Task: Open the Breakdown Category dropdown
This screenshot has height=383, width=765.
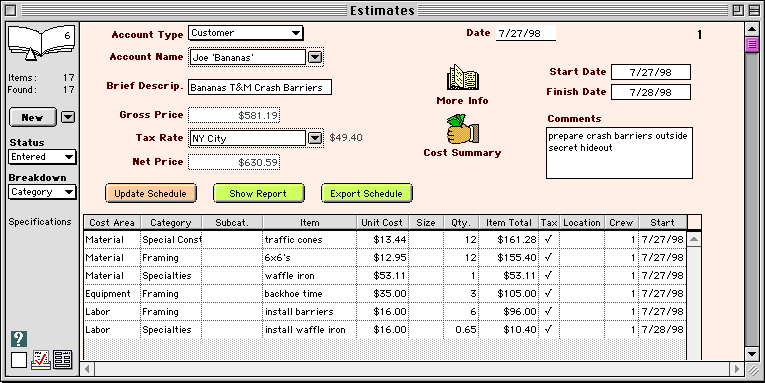Action: 42,192
